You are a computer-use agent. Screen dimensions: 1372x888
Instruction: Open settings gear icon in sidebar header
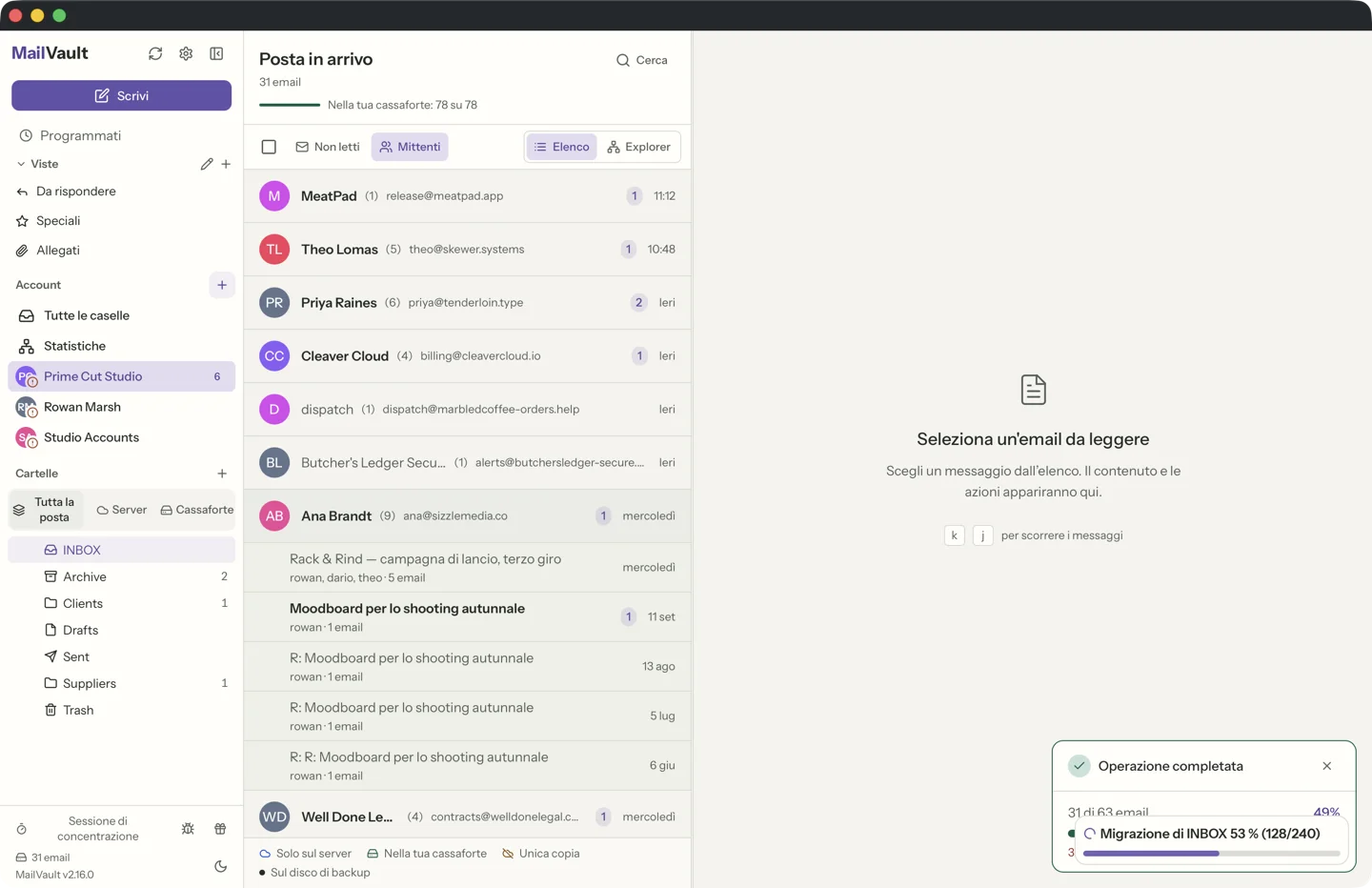[x=186, y=53]
